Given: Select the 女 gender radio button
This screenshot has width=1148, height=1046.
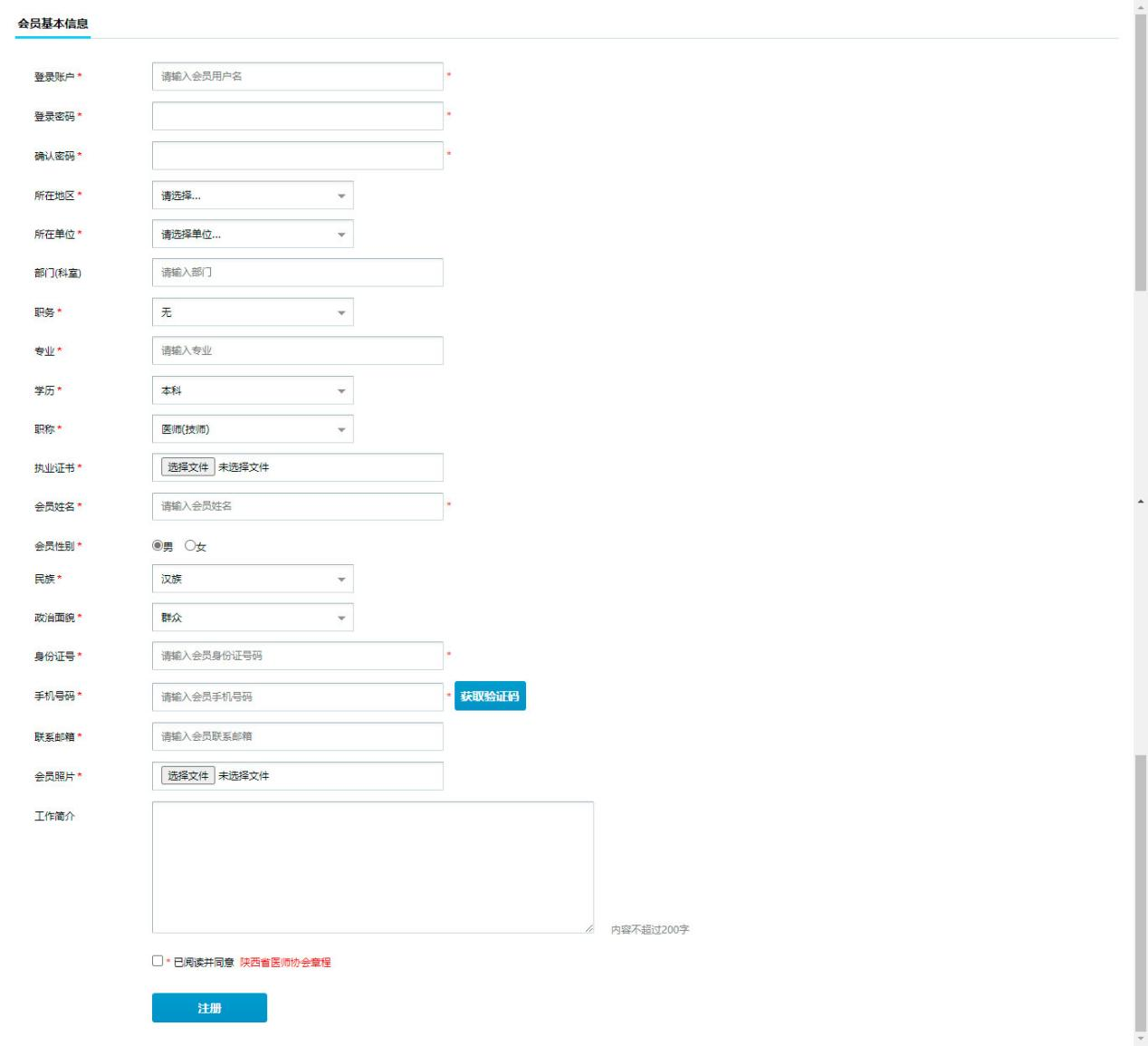Looking at the screenshot, I should pyautogui.click(x=190, y=545).
